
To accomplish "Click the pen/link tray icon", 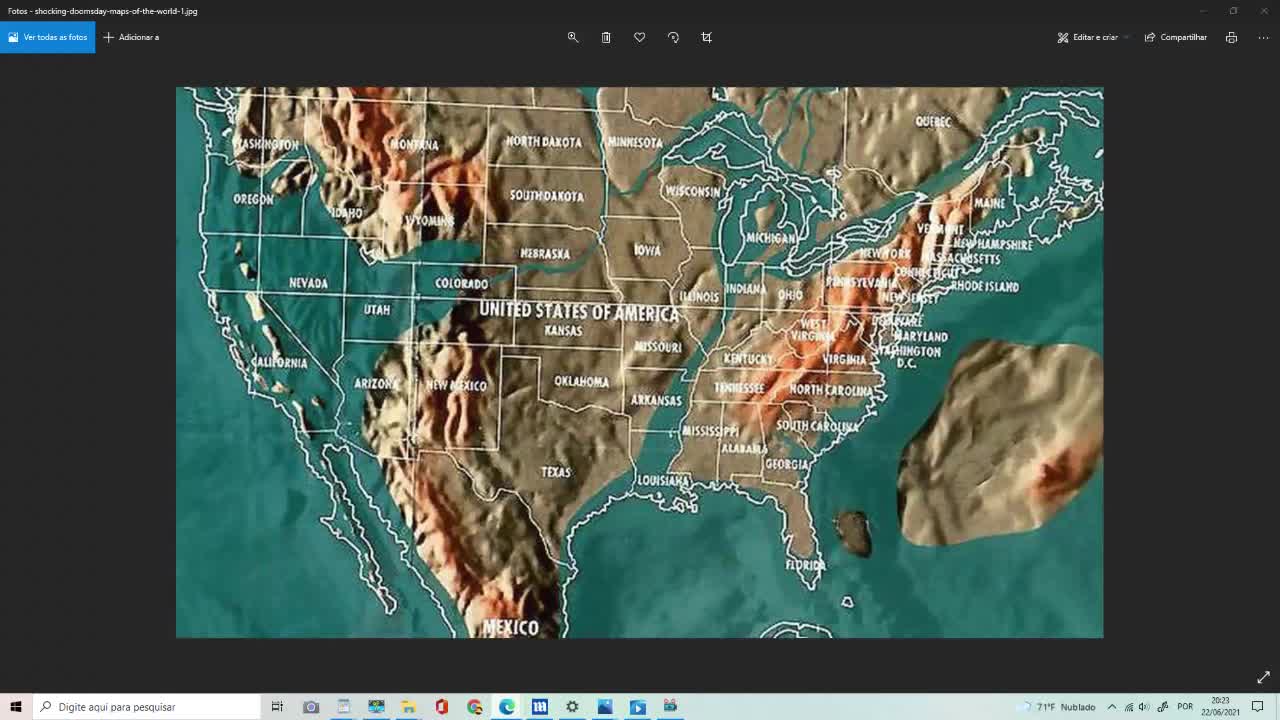I will point(1163,707).
